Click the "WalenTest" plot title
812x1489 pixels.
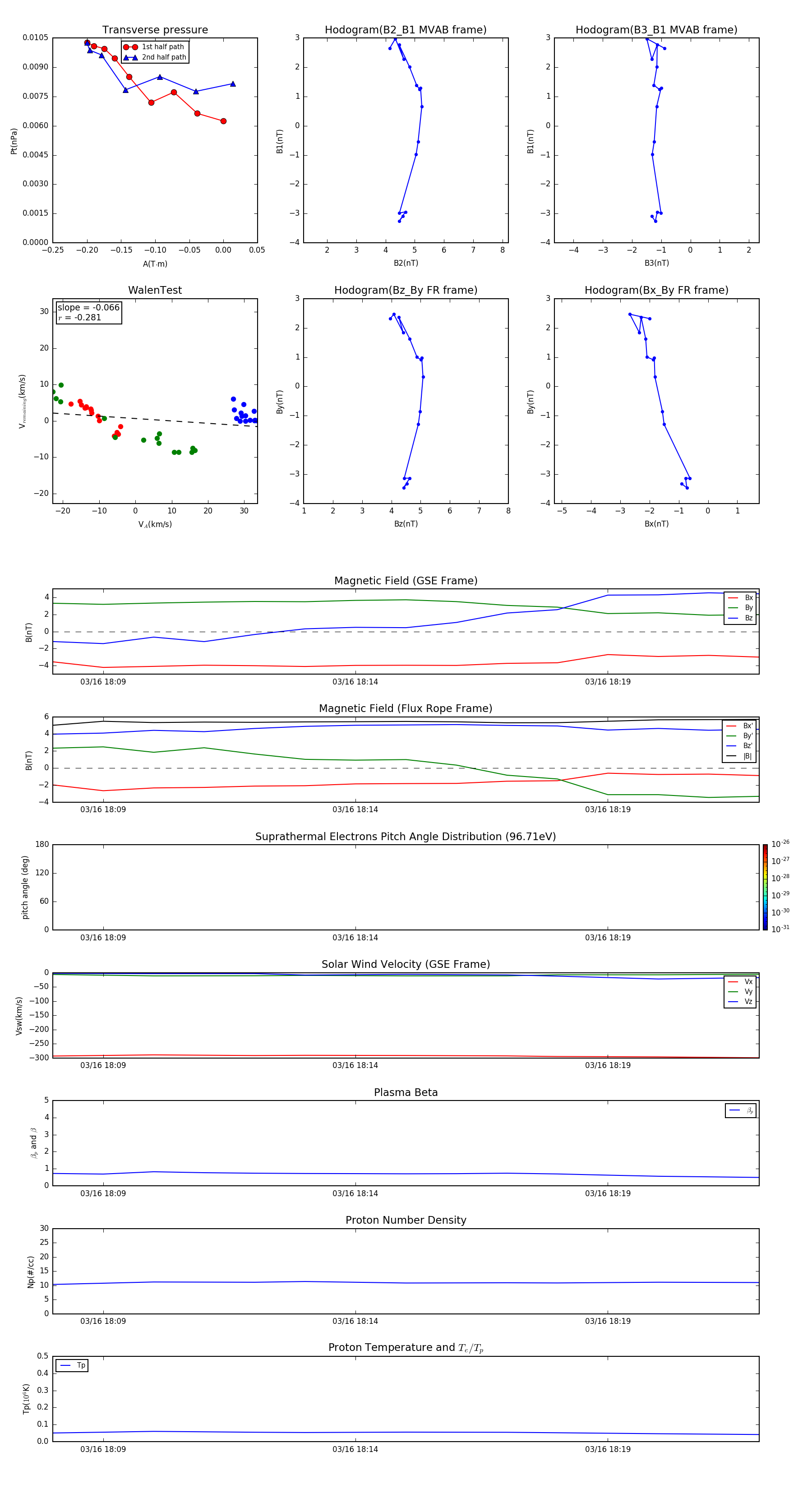coord(155,290)
